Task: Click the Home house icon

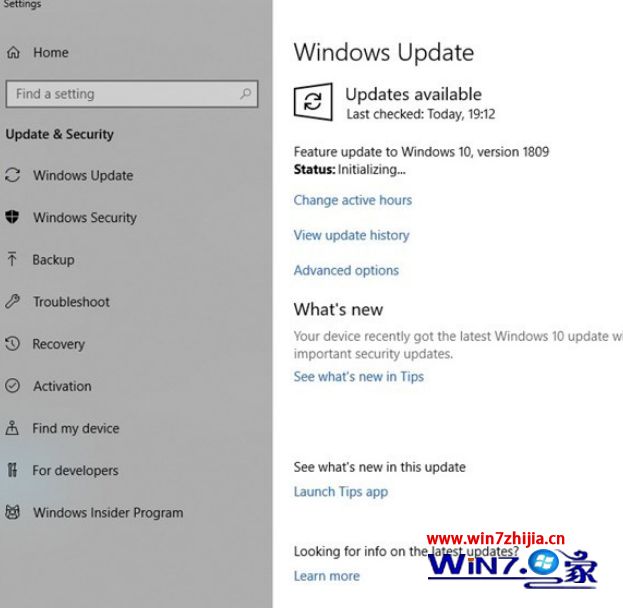Action: (x=13, y=52)
